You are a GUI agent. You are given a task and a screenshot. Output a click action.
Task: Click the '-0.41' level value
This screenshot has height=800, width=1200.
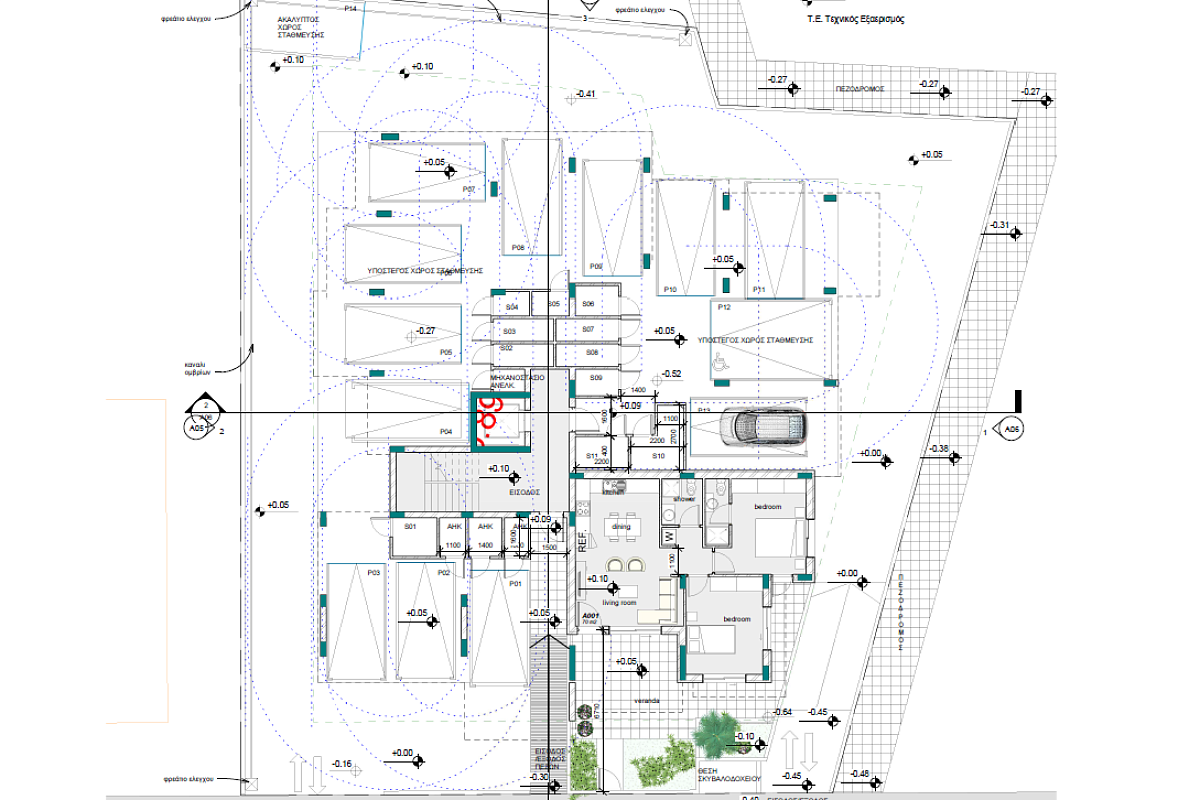(x=586, y=95)
